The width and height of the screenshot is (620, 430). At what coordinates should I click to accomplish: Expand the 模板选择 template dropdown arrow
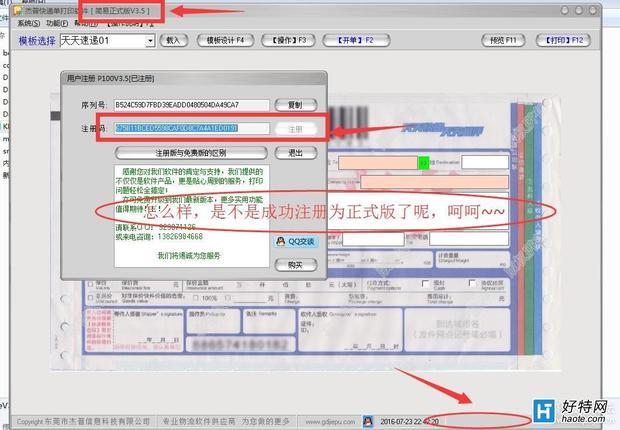(150, 40)
